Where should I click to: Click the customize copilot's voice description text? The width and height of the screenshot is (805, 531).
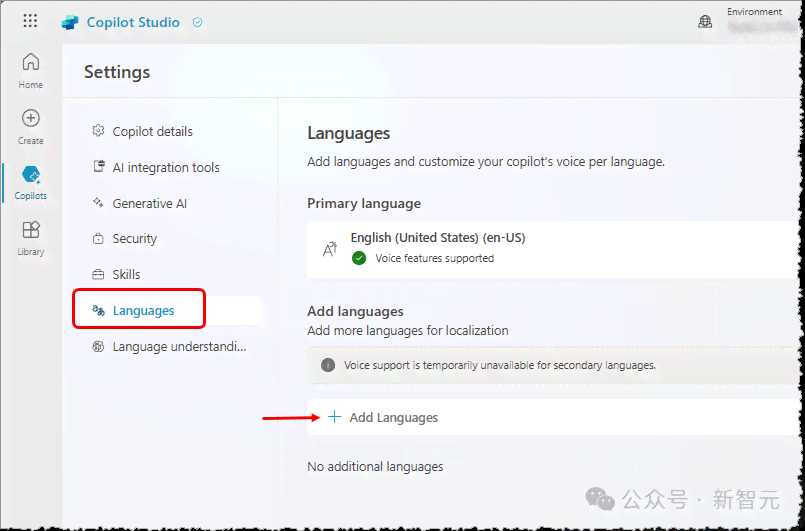click(486, 162)
